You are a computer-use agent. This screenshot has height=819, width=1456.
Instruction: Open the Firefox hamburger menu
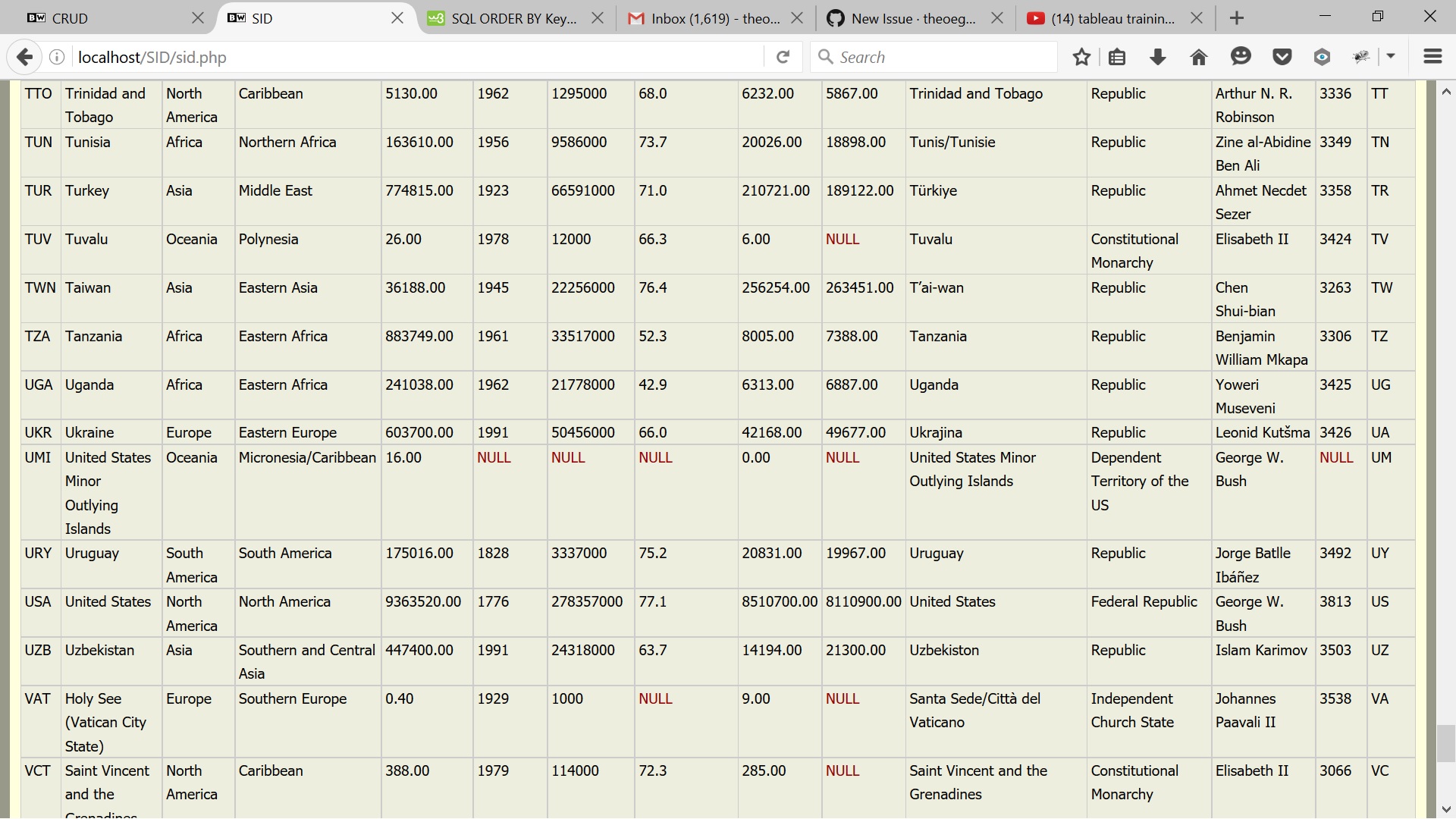(x=1432, y=57)
